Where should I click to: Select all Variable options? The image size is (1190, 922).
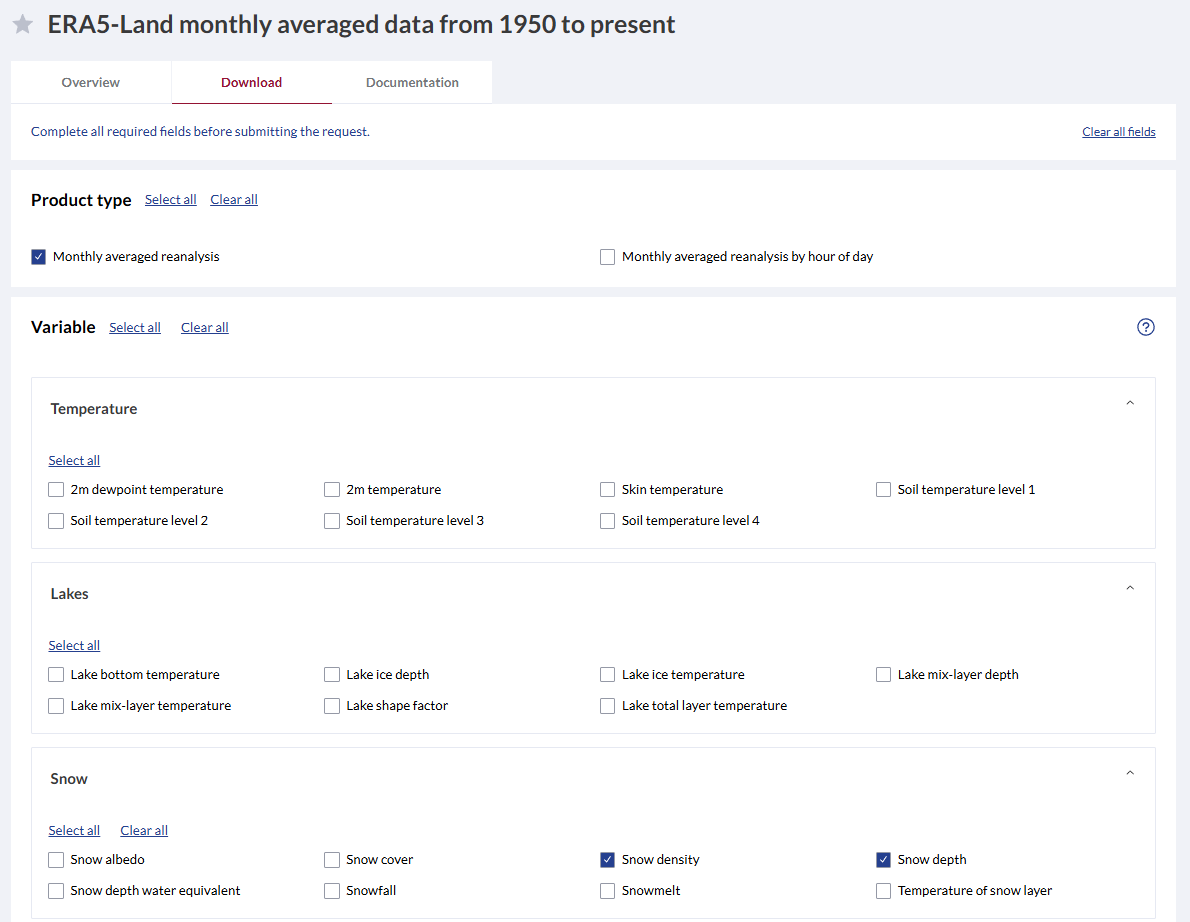pyautogui.click(x=135, y=327)
